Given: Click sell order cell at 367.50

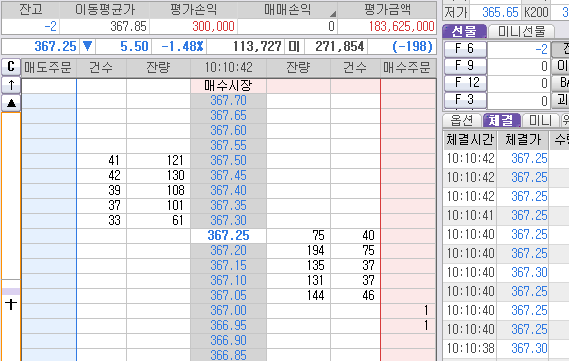Looking at the screenshot, I should [49, 160].
